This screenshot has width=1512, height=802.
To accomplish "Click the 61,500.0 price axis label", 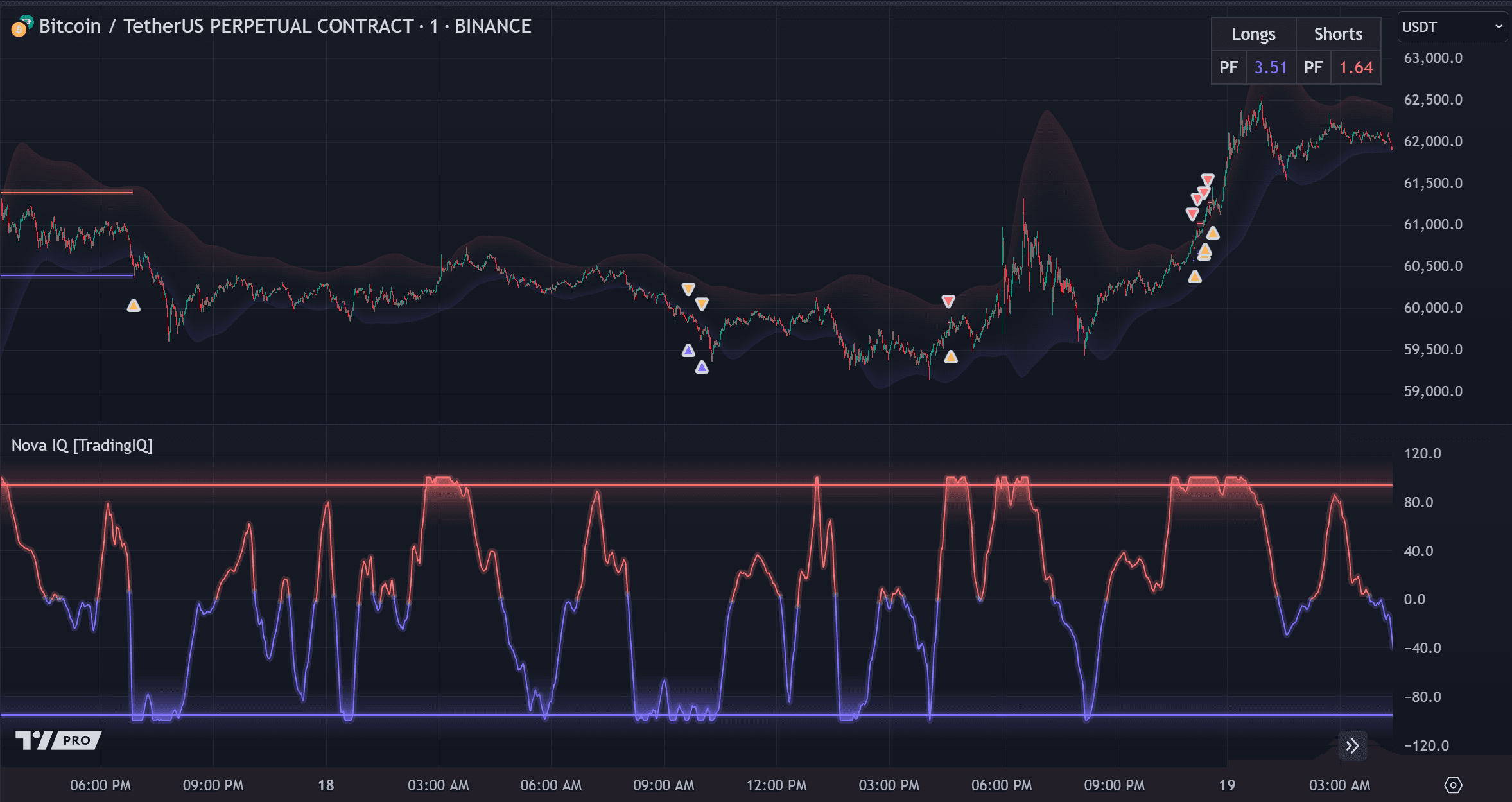I will 1433,183.
